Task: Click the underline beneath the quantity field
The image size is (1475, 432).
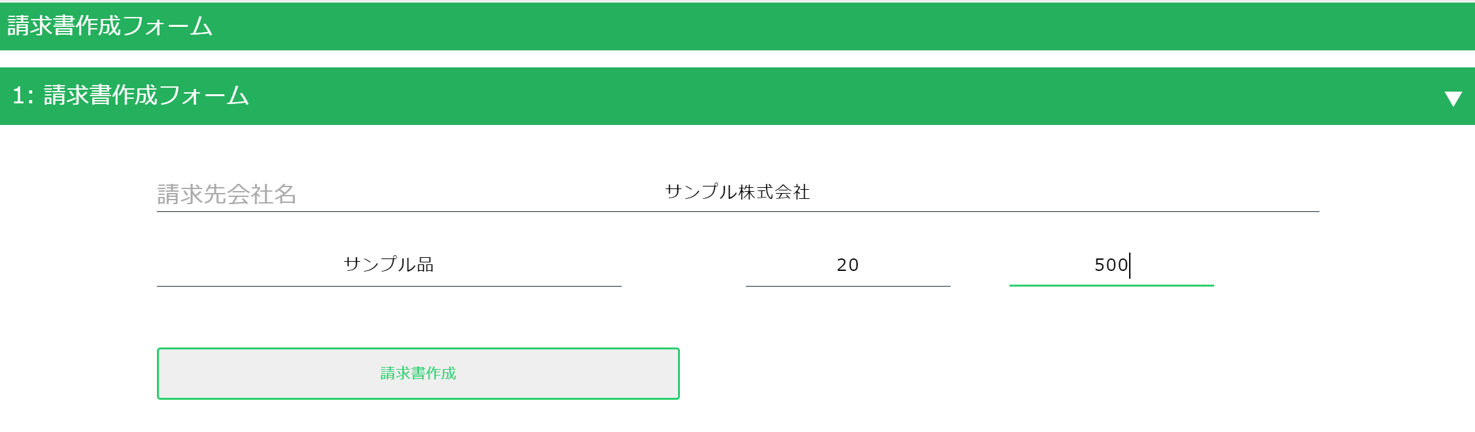Action: coord(847,286)
